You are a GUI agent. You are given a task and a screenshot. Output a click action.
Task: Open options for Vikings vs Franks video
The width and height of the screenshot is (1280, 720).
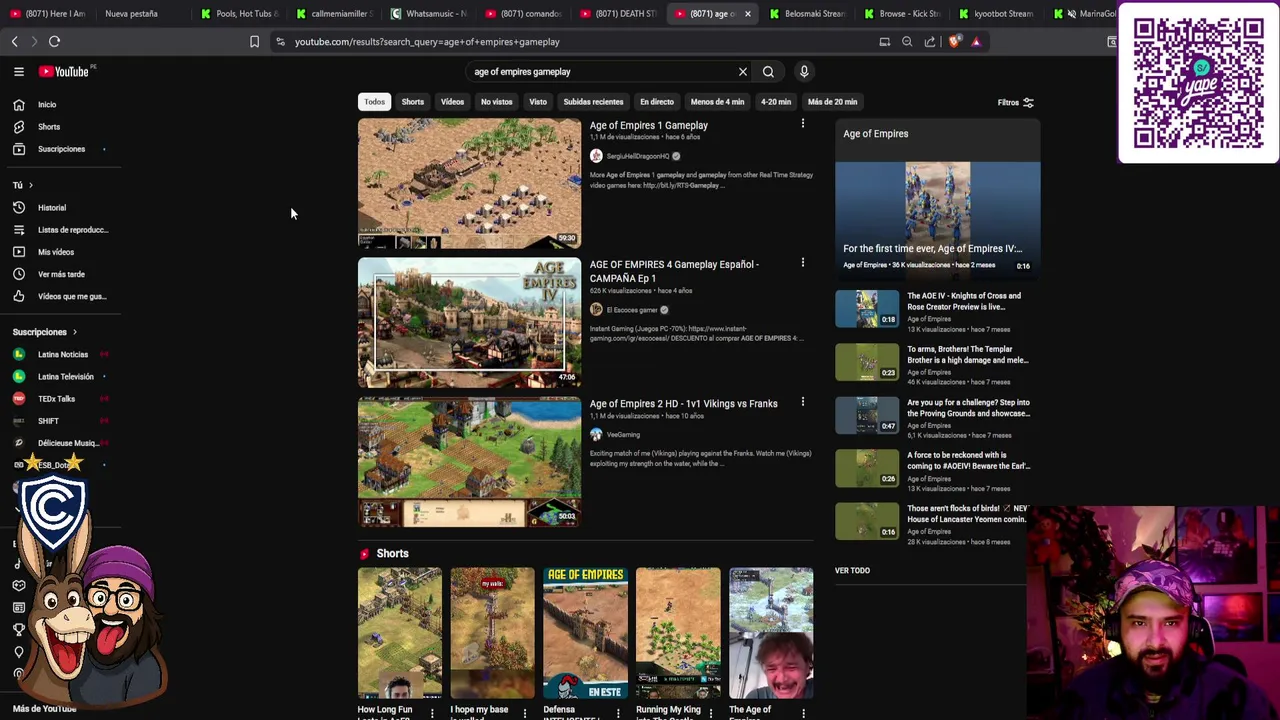tap(802, 402)
